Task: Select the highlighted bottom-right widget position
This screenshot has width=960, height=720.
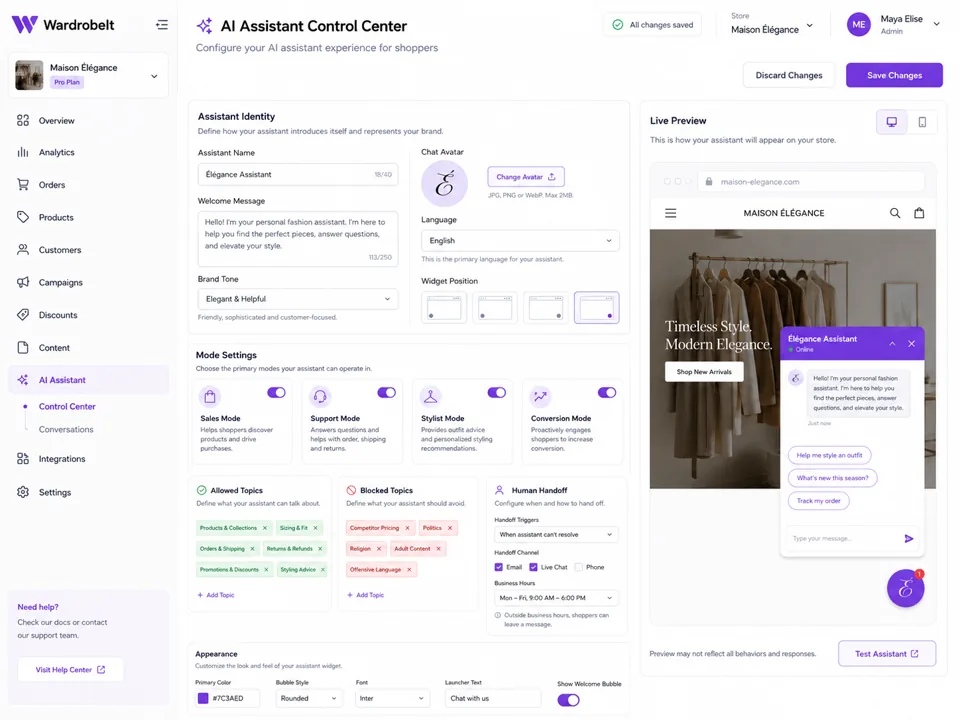Action: pyautogui.click(x=596, y=307)
